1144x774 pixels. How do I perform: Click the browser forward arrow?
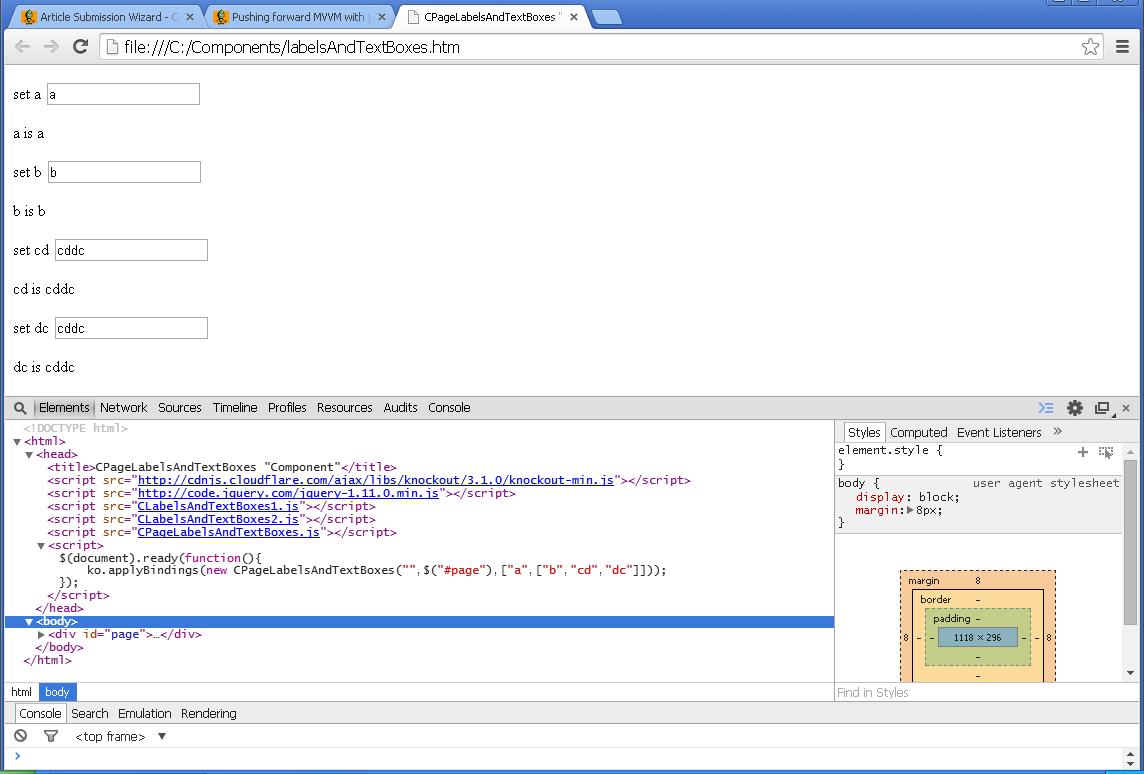point(51,47)
